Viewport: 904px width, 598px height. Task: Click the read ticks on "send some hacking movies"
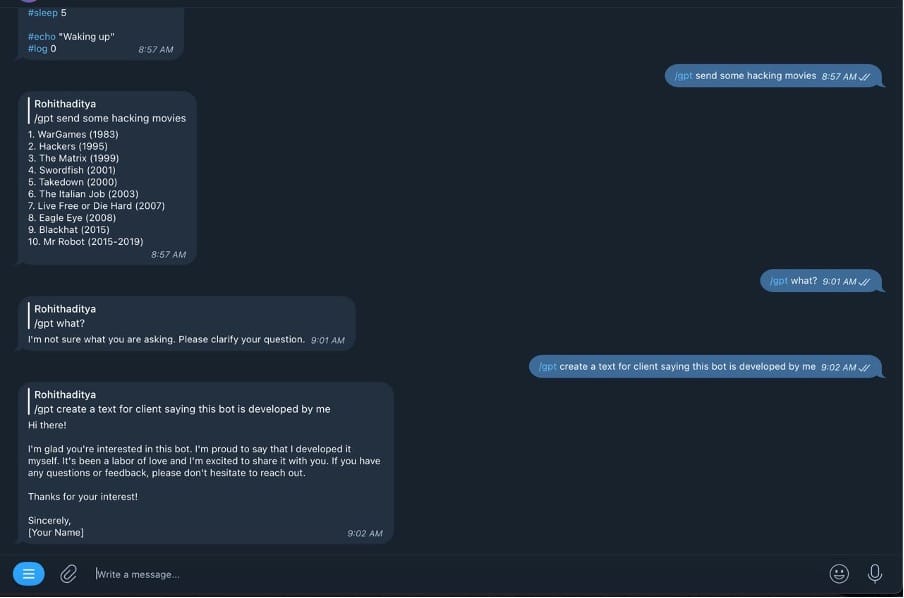click(865, 76)
